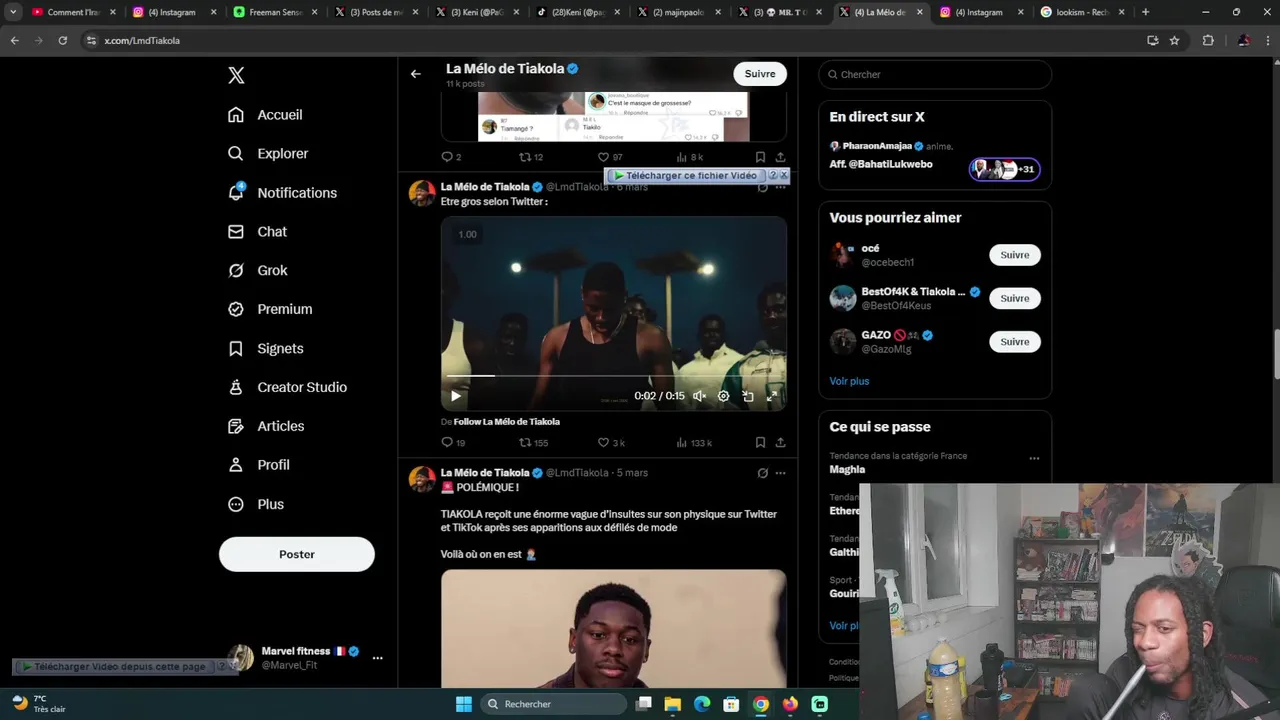Open Premium in the sidebar
1280x720 pixels.
click(270, 310)
